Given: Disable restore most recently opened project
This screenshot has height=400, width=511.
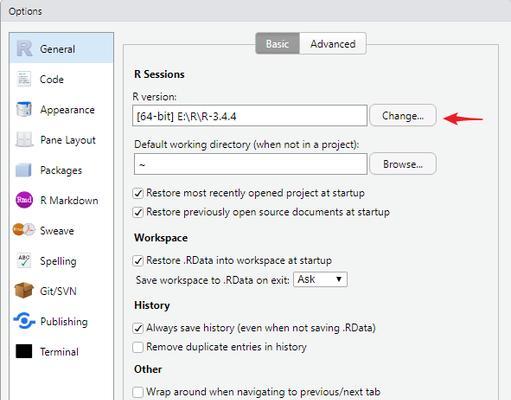Looking at the screenshot, I should pyautogui.click(x=138, y=193).
